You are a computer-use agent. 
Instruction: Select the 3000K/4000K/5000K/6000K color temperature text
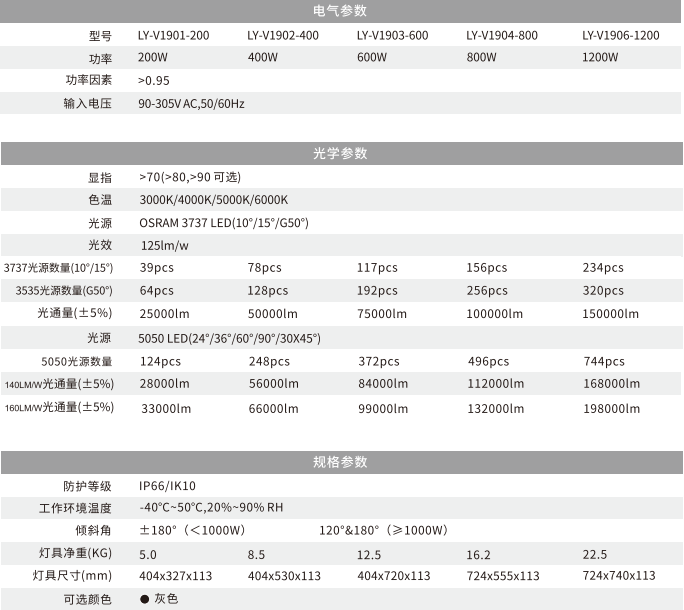coord(213,199)
